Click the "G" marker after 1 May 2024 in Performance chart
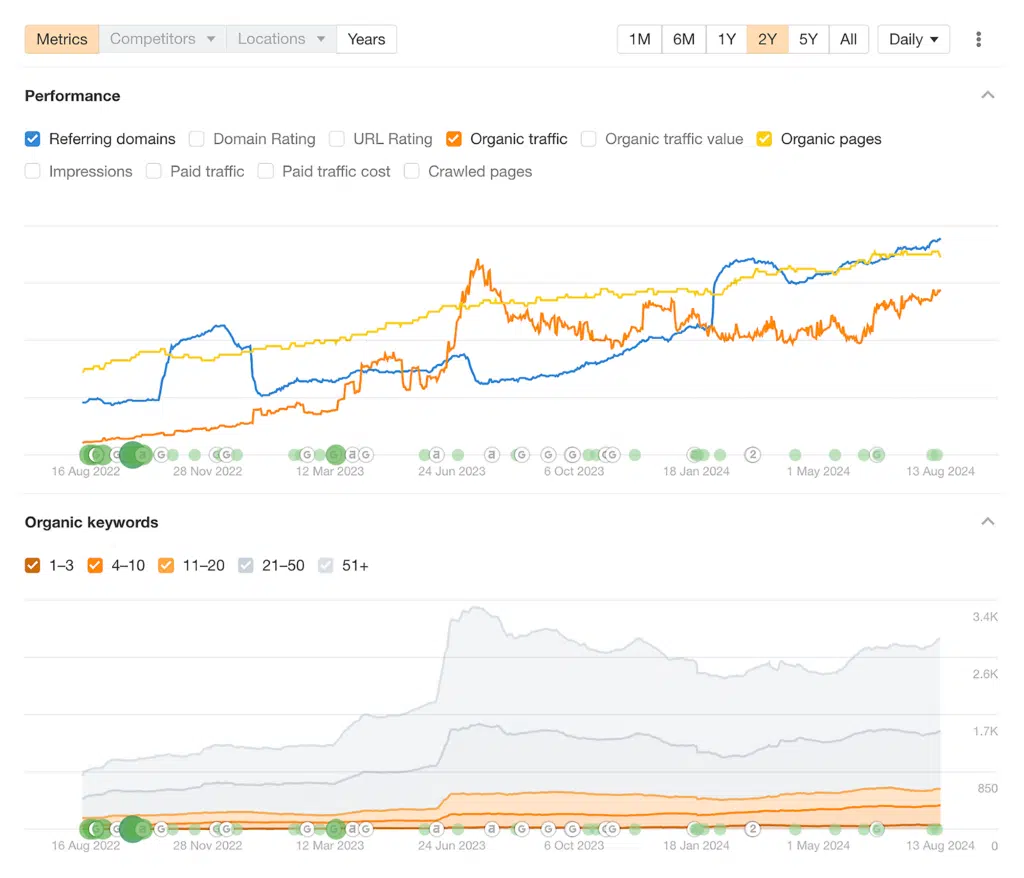This screenshot has width=1024, height=878. click(877, 454)
